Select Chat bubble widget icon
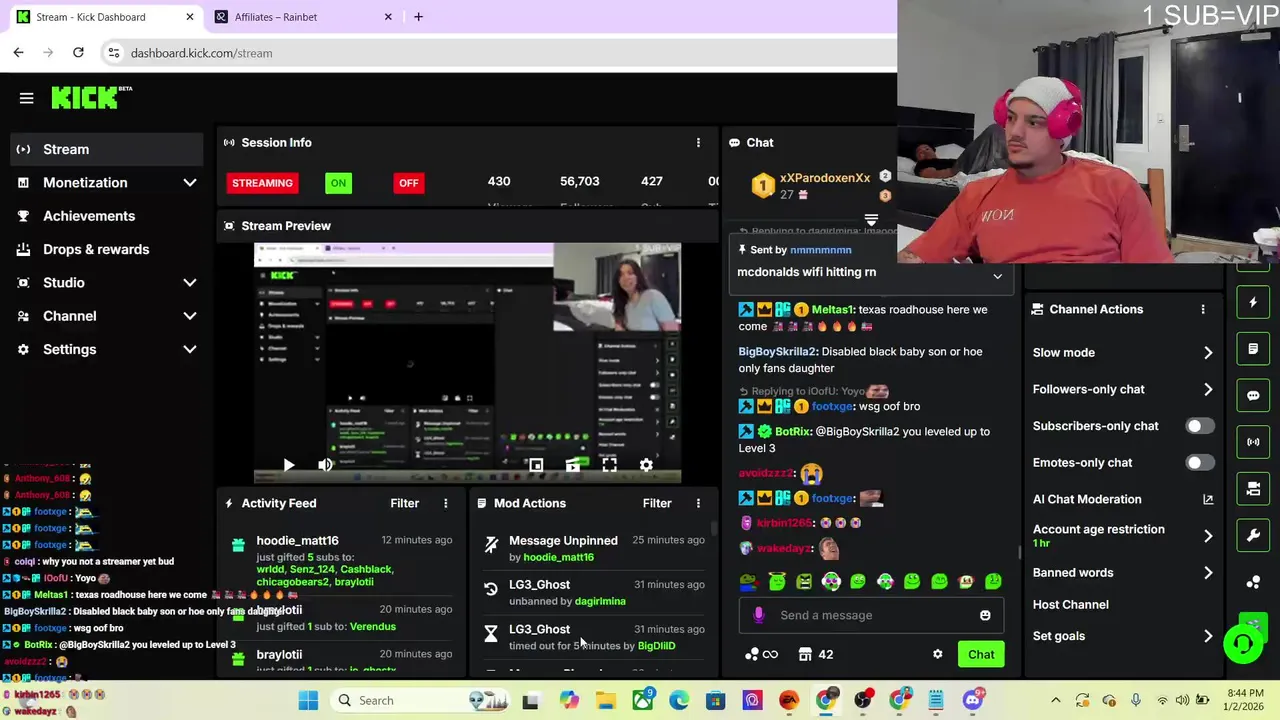 click(1253, 395)
